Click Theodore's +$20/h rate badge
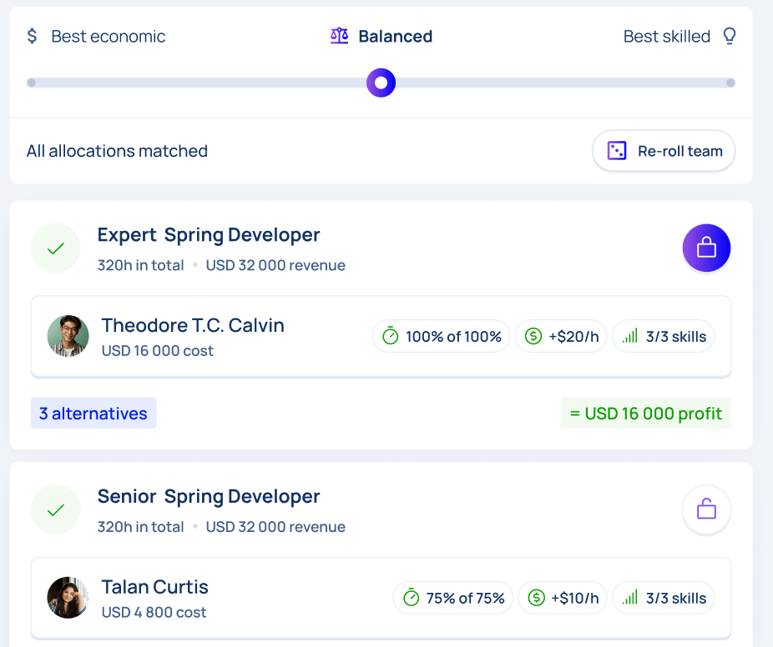The height and width of the screenshot is (647, 773). coord(561,336)
